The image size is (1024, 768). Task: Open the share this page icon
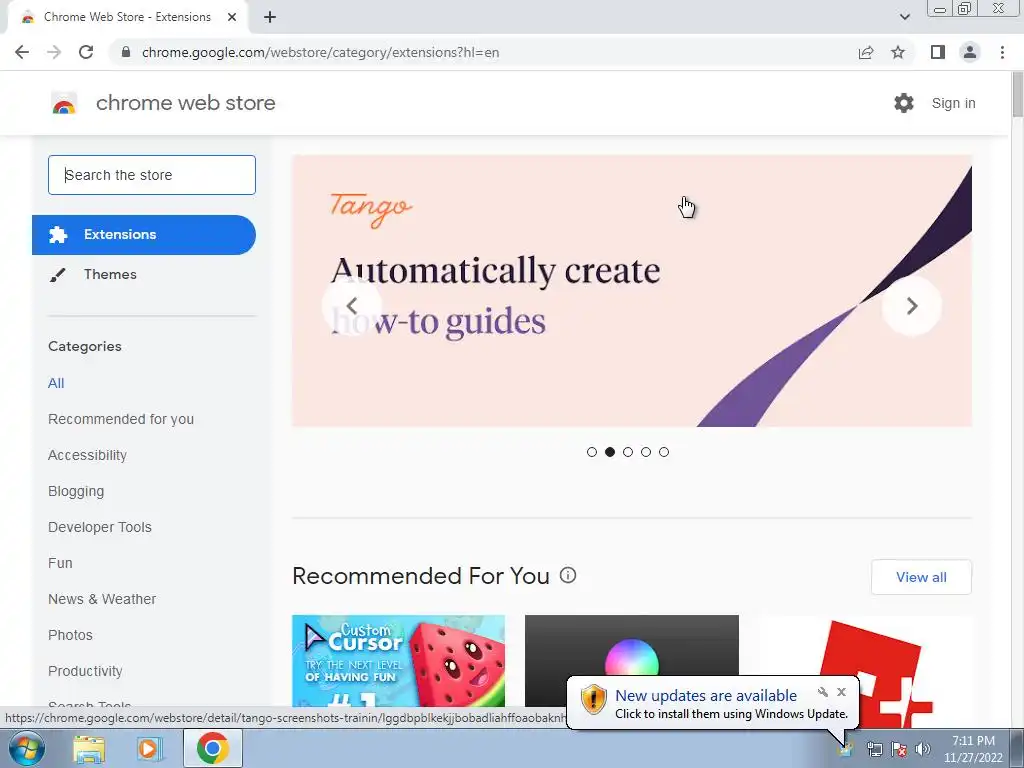(x=866, y=52)
